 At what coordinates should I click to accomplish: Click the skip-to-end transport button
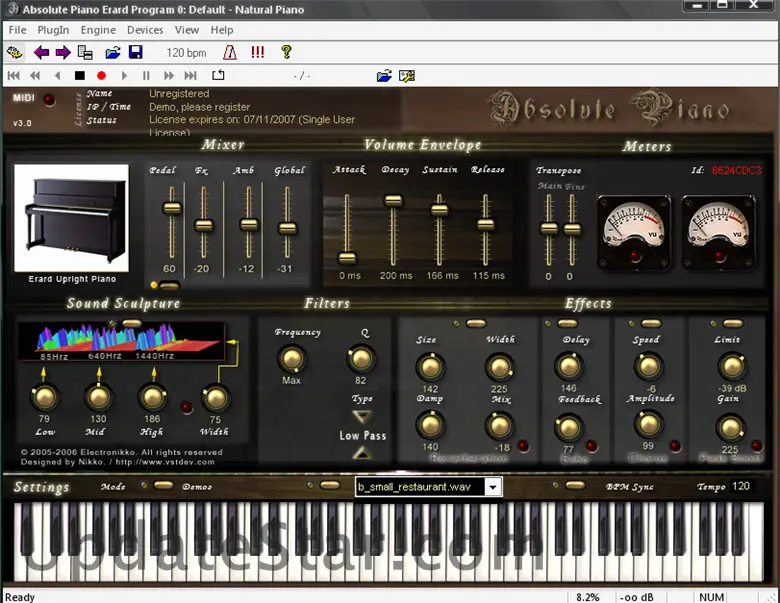[x=191, y=76]
